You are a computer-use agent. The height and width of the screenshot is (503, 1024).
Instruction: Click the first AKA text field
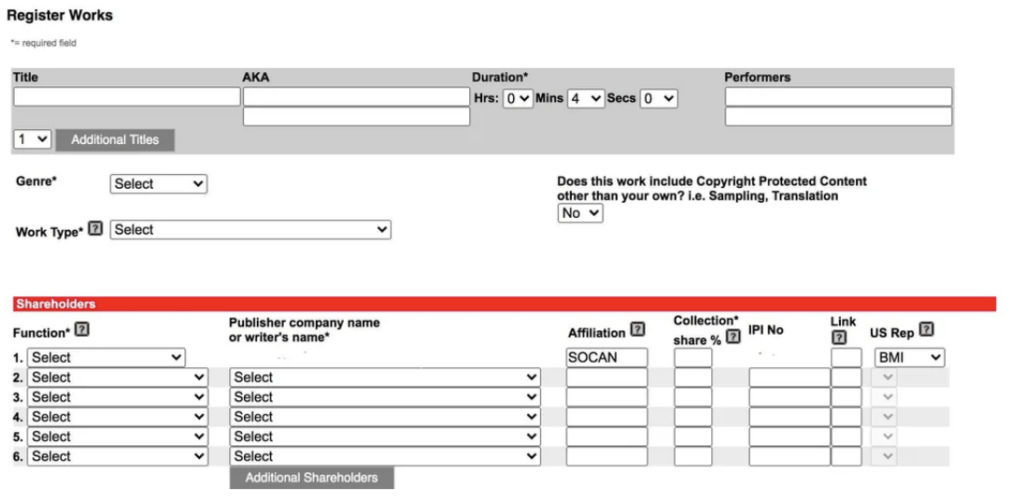pos(356,97)
